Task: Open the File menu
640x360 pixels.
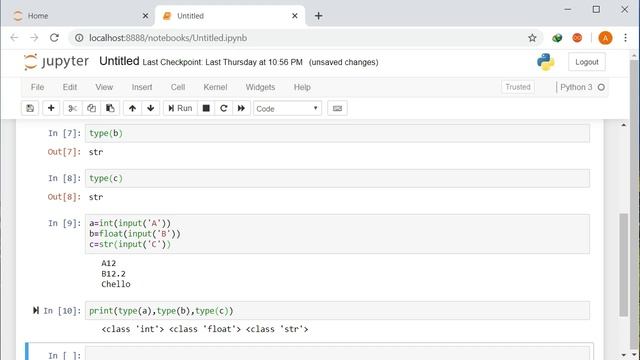Action: (37, 87)
